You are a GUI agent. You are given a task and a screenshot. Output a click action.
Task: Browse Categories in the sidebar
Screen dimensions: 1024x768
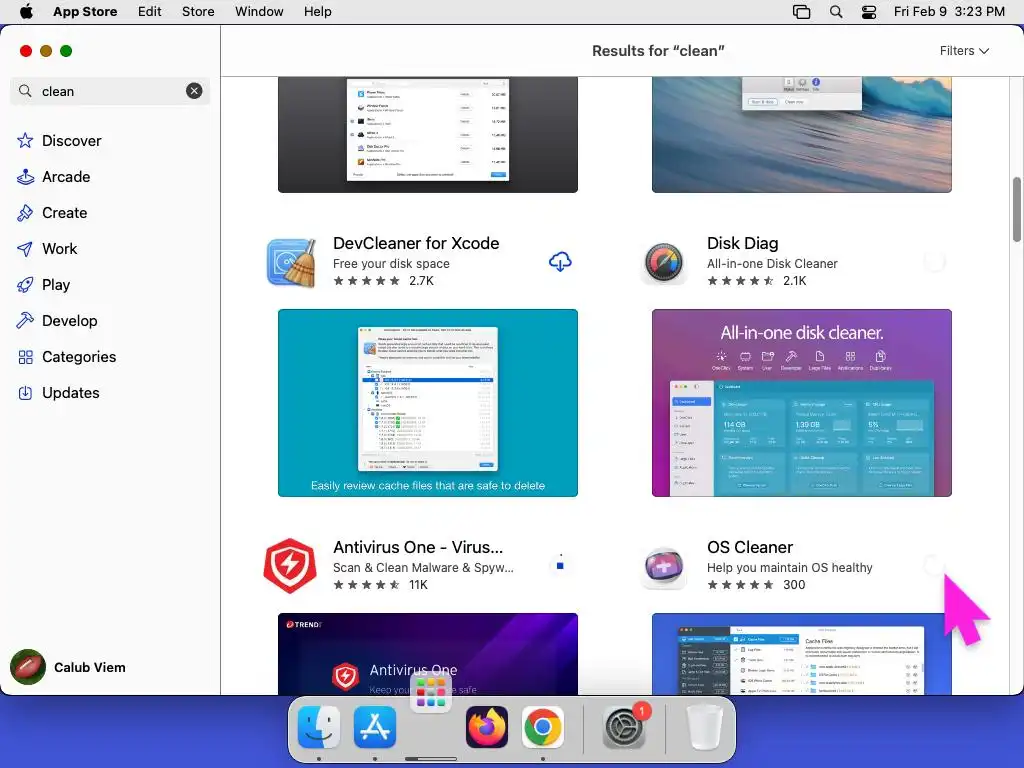click(x=79, y=357)
